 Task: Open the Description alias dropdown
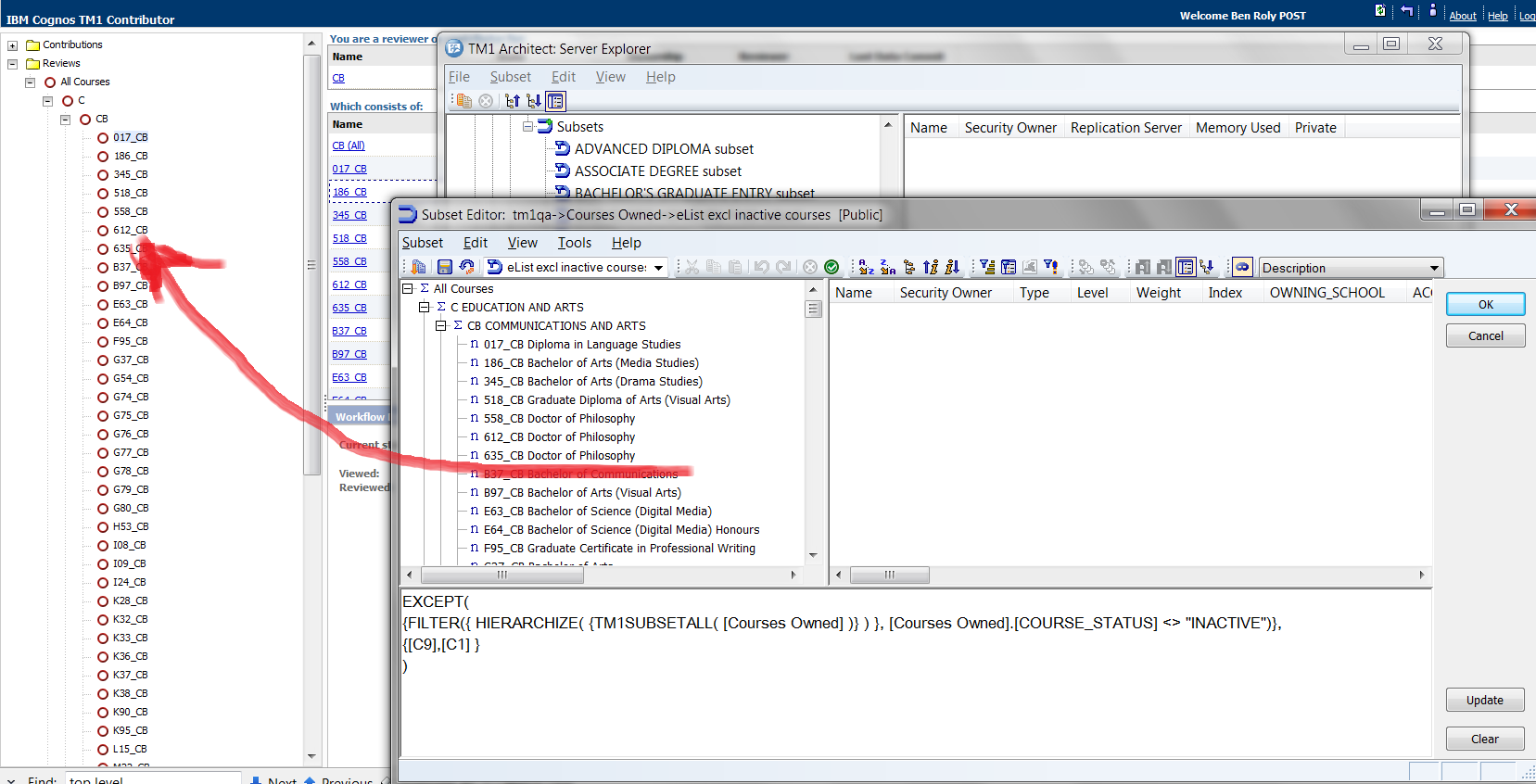pyautogui.click(x=1434, y=268)
